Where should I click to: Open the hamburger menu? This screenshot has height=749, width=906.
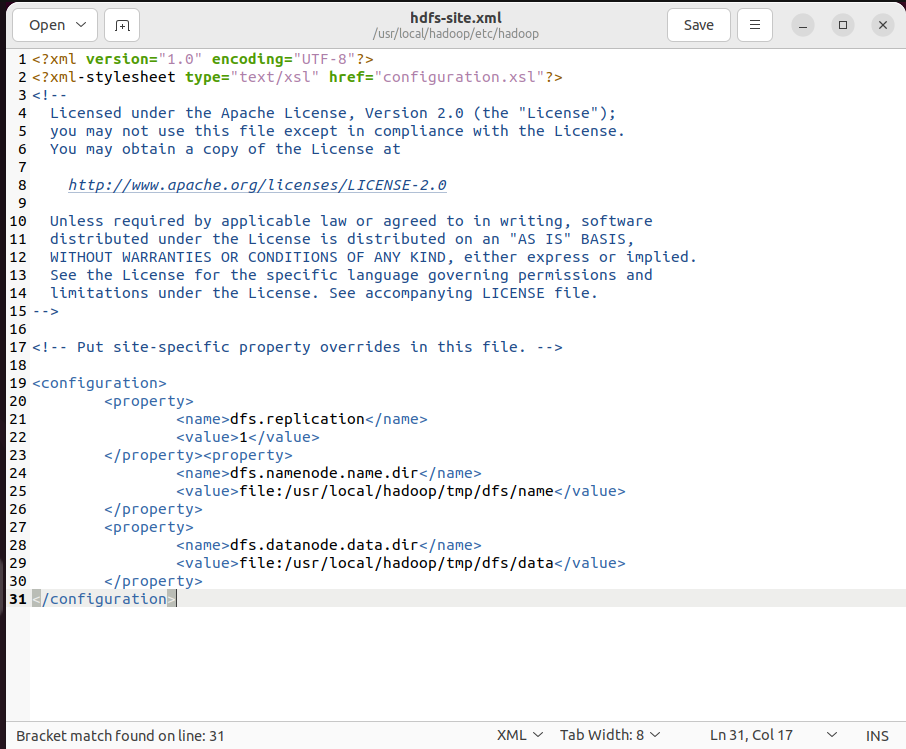(x=755, y=25)
